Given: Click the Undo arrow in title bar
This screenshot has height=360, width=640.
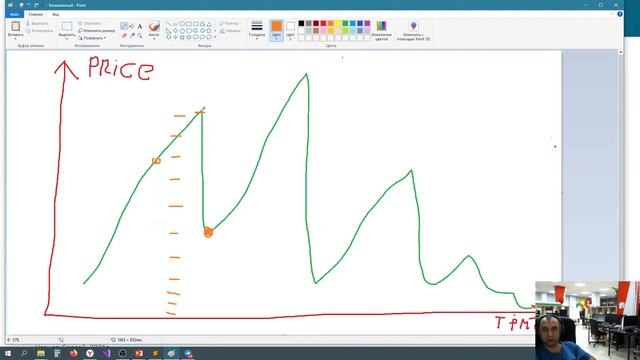Looking at the screenshot, I should [29, 5].
